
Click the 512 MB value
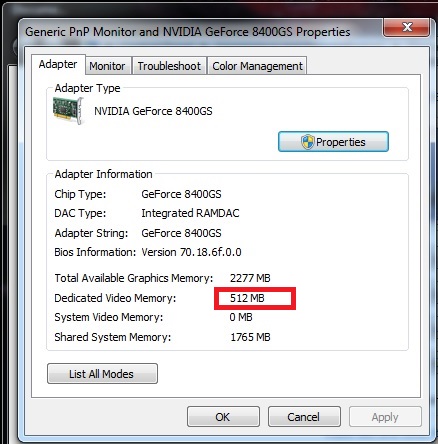click(247, 298)
